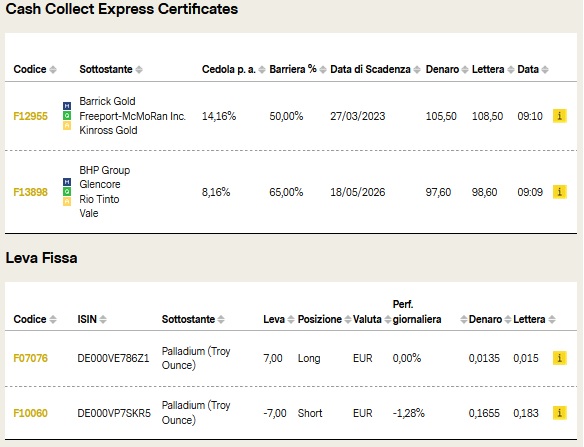584x447 pixels.
Task: Click daily performance -1,28%
Action: pyautogui.click(x=409, y=413)
